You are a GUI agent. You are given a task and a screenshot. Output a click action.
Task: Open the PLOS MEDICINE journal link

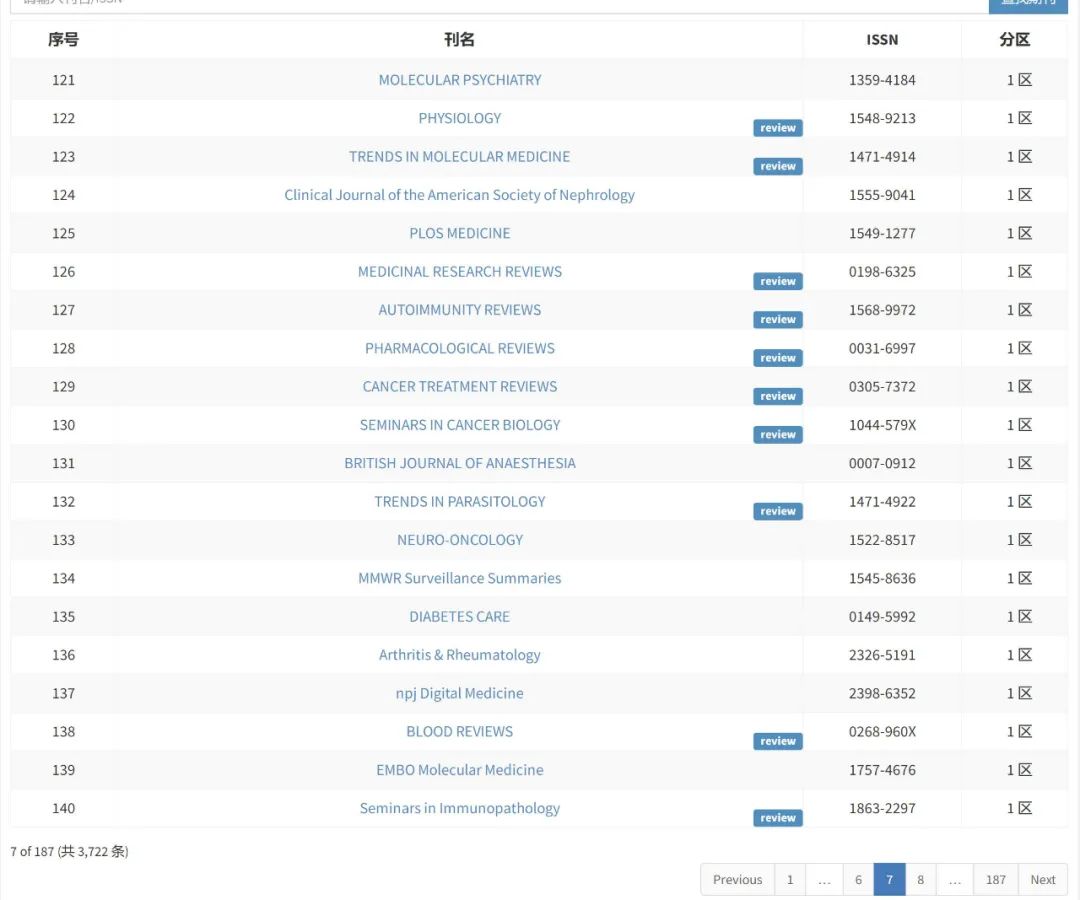tap(459, 233)
